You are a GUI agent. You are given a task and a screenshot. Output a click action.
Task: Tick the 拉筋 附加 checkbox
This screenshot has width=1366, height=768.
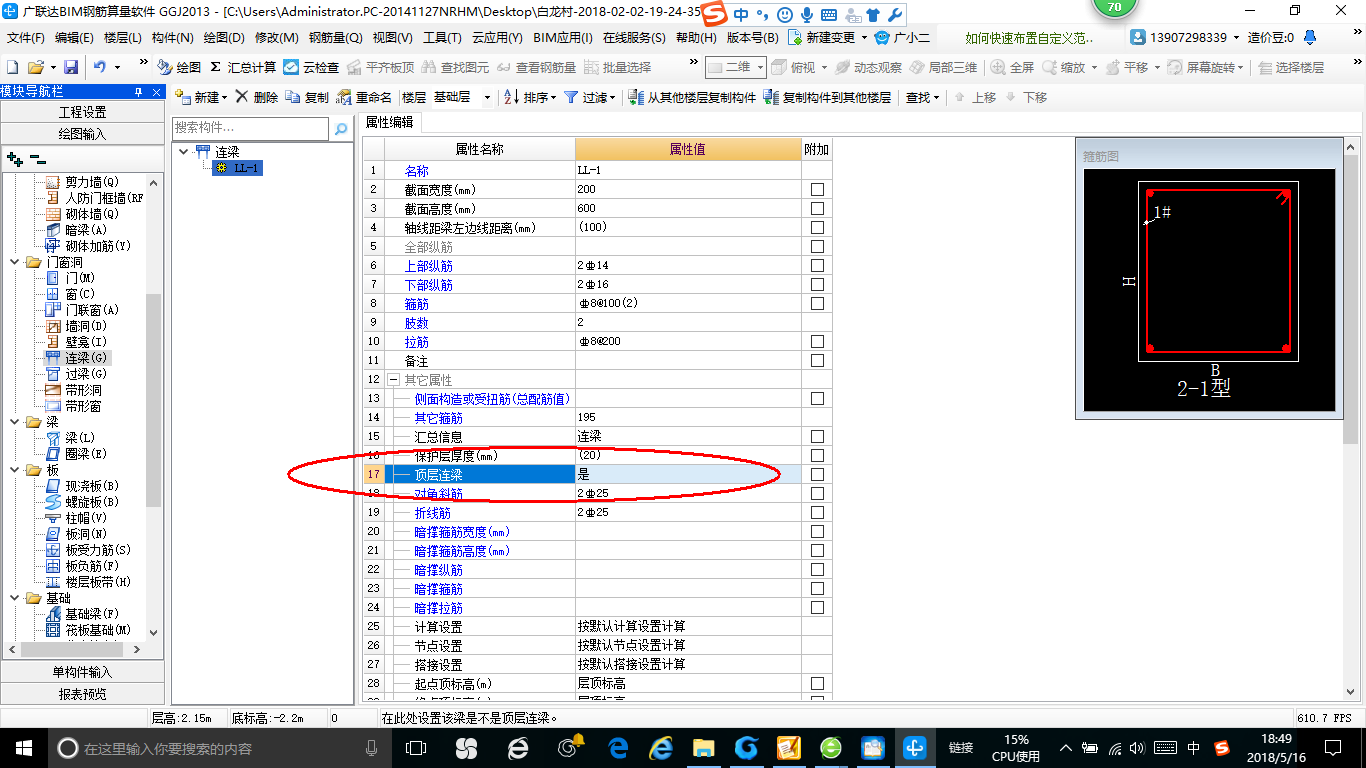point(817,341)
